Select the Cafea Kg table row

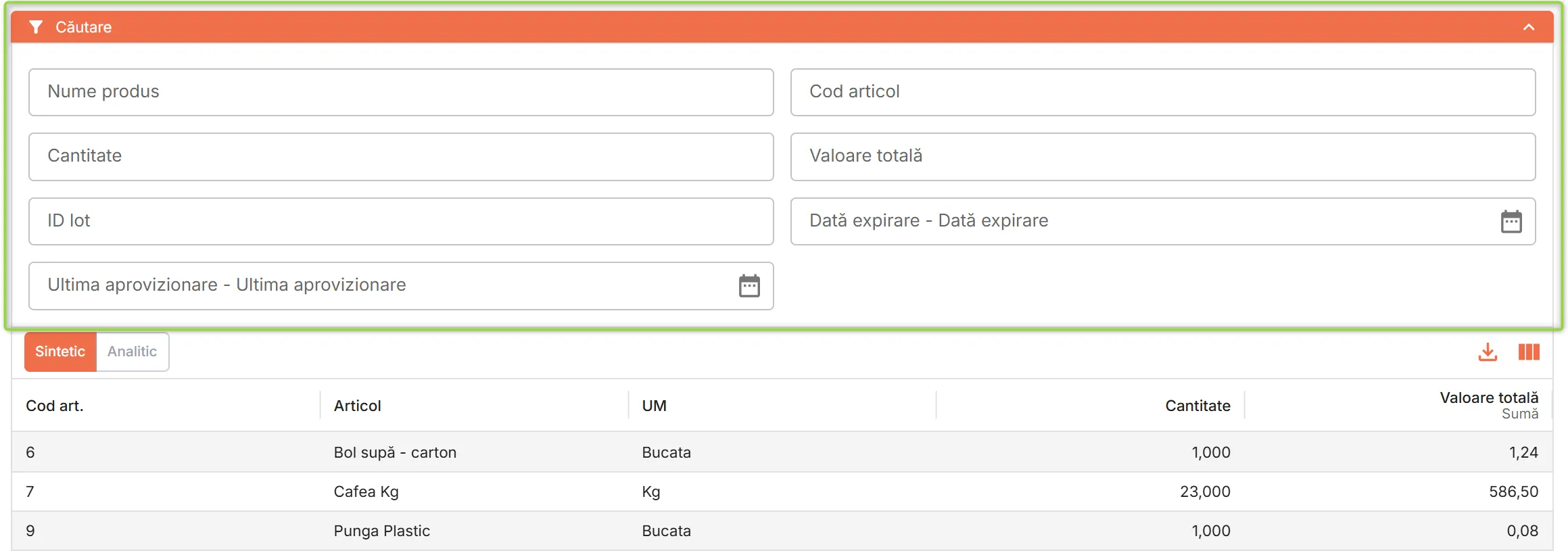[x=782, y=492]
